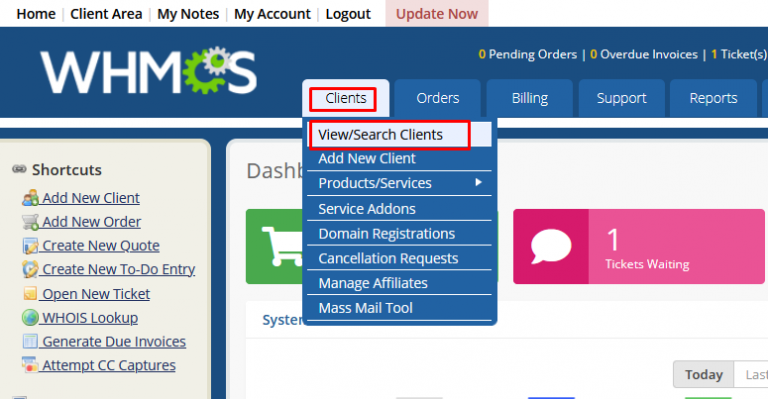This screenshot has height=399, width=768.
Task: Click the Add New Client shortcut icon
Action: [x=30, y=198]
